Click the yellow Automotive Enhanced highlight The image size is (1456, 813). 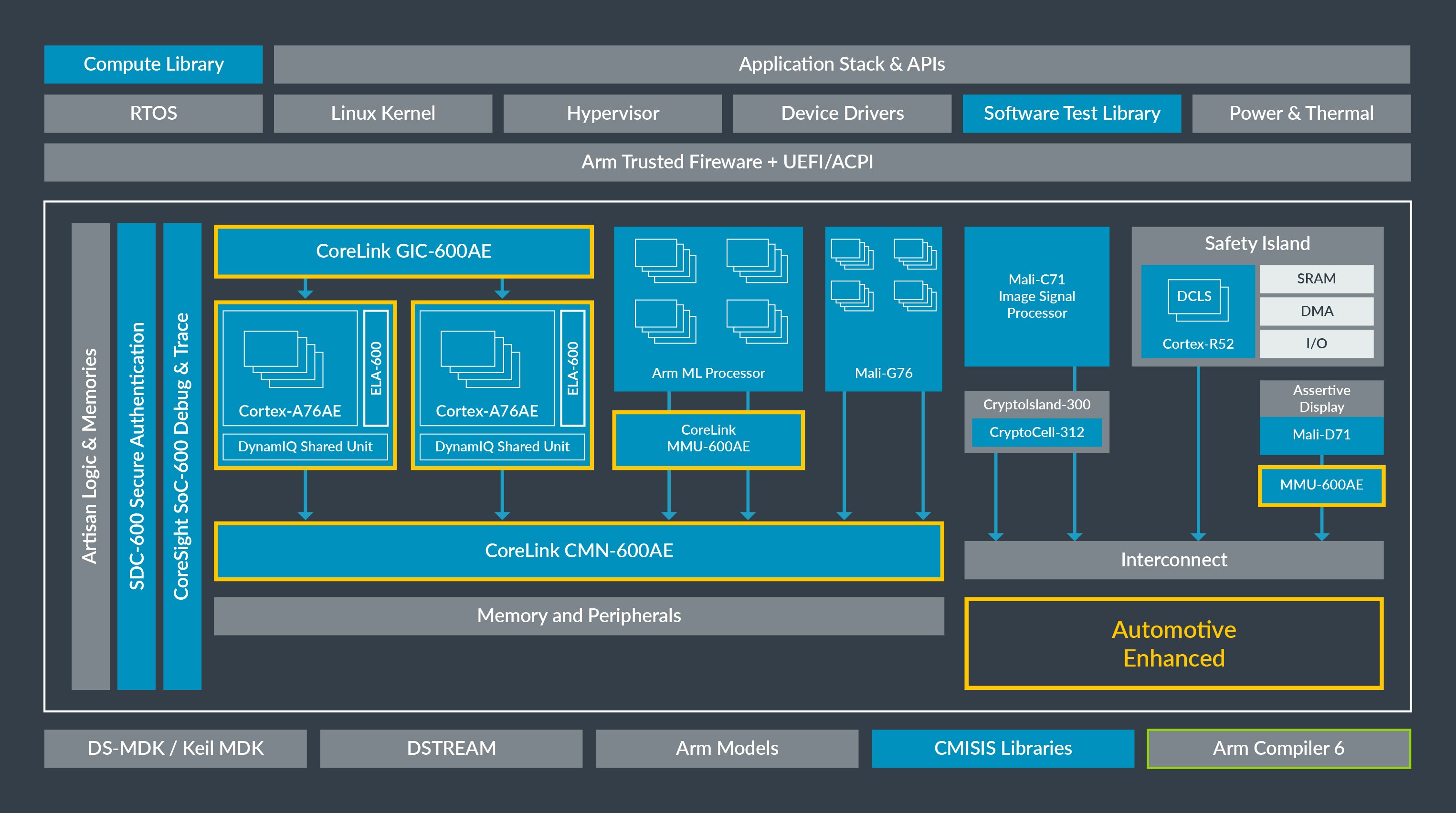[1174, 644]
